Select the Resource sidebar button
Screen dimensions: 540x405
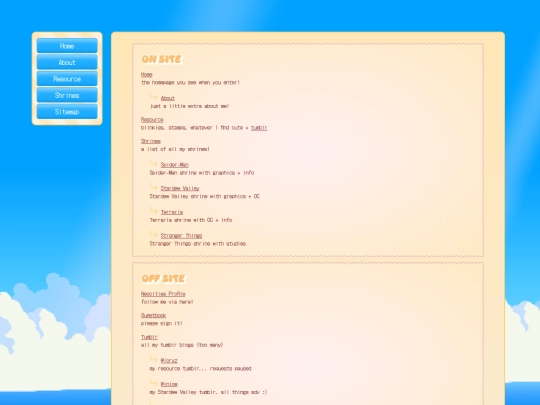(x=67, y=79)
